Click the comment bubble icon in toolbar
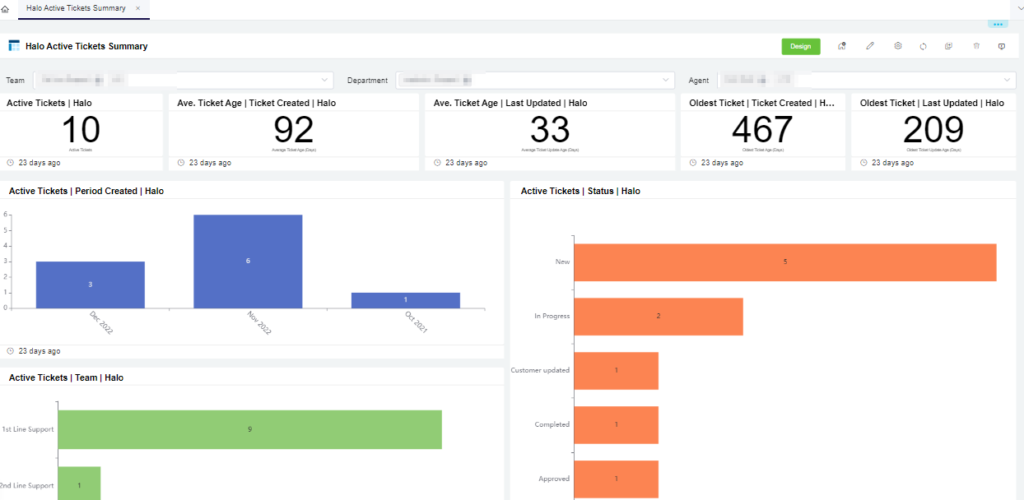 [x=1001, y=46]
